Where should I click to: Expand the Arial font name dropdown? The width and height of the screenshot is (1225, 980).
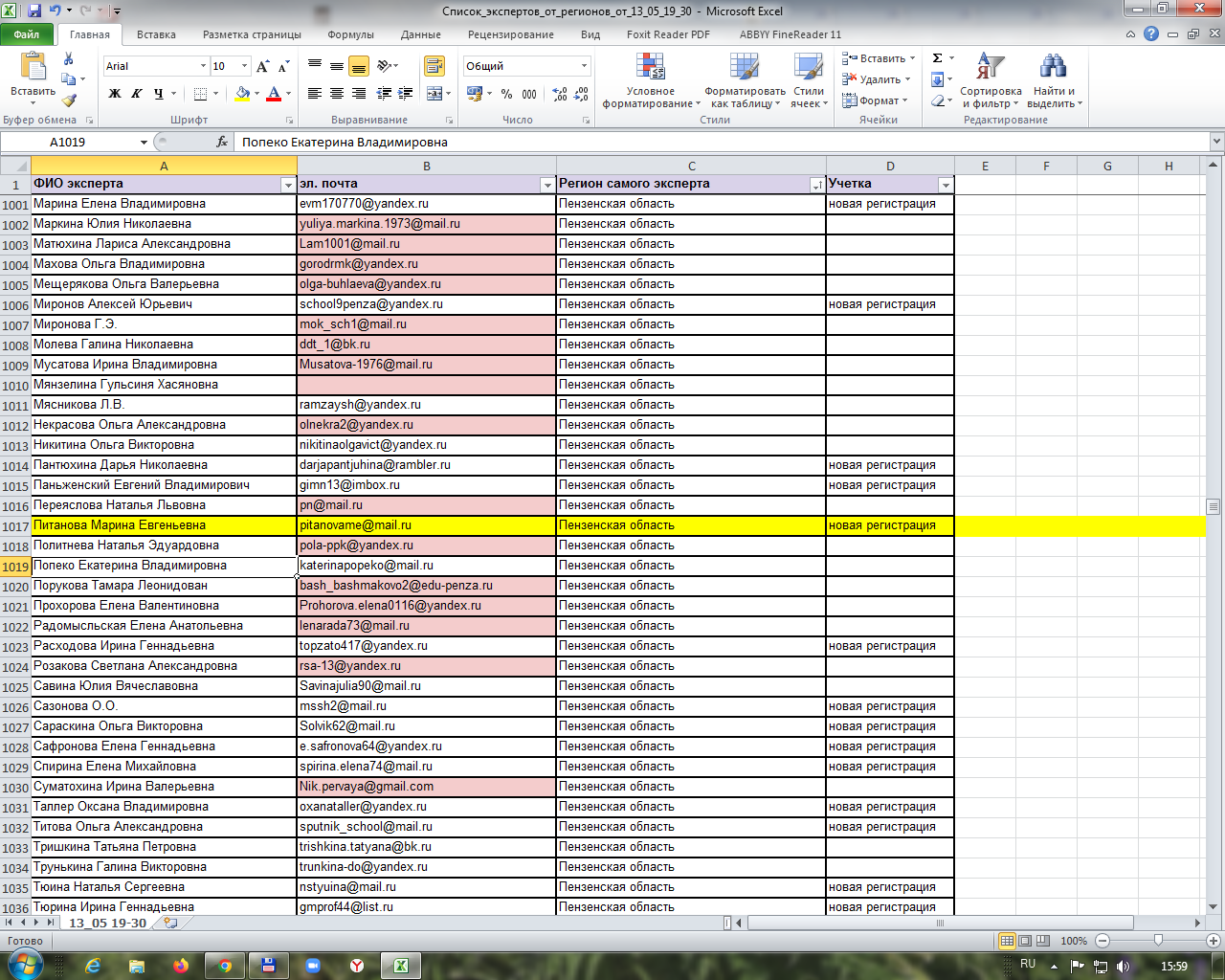point(203,66)
